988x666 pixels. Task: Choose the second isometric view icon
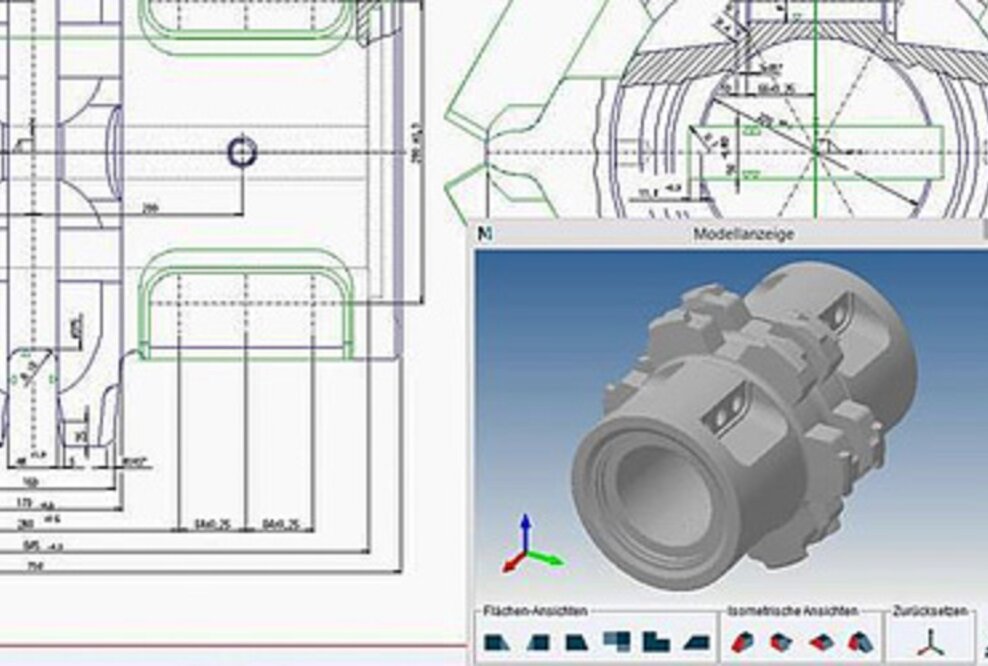click(781, 641)
